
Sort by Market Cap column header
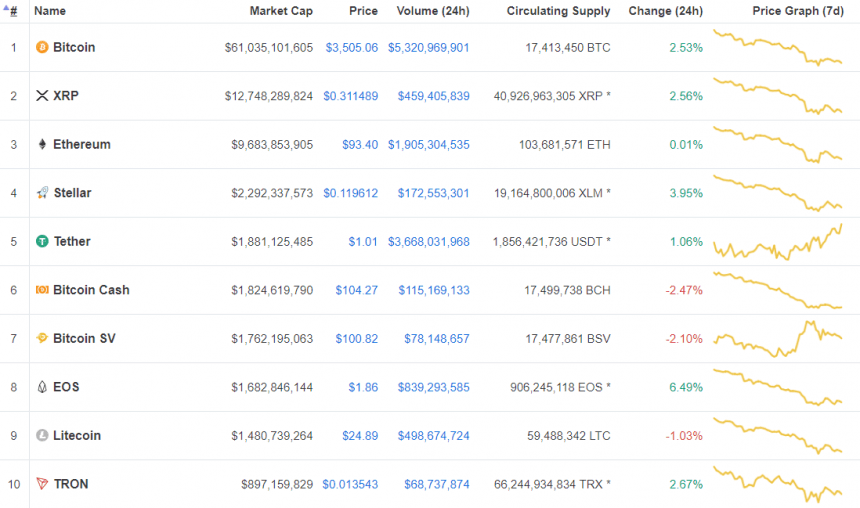(x=281, y=11)
